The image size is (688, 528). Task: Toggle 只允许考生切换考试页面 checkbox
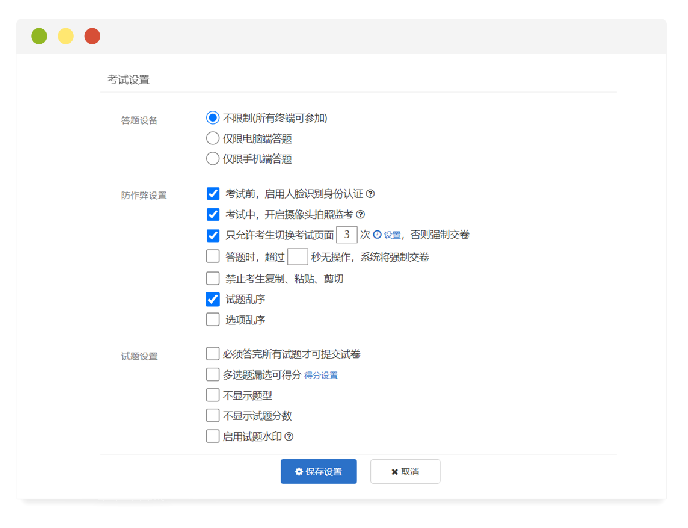tap(213, 236)
